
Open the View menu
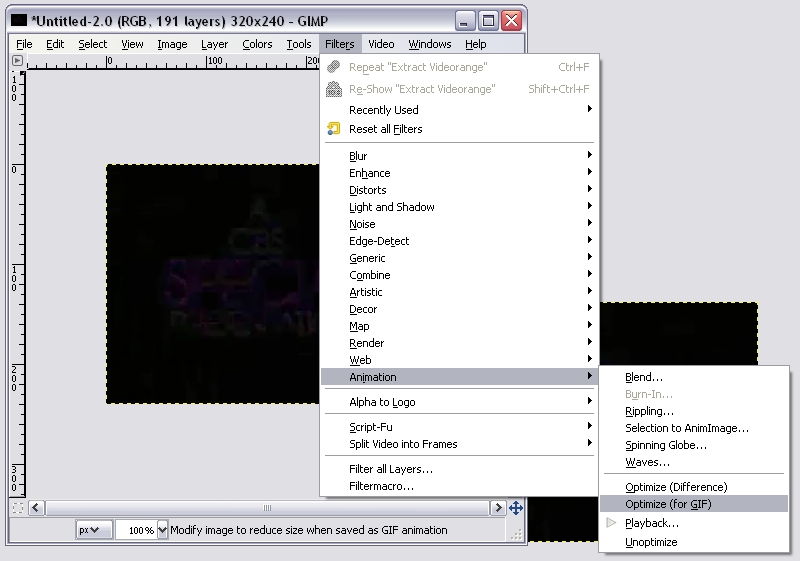pyautogui.click(x=132, y=44)
